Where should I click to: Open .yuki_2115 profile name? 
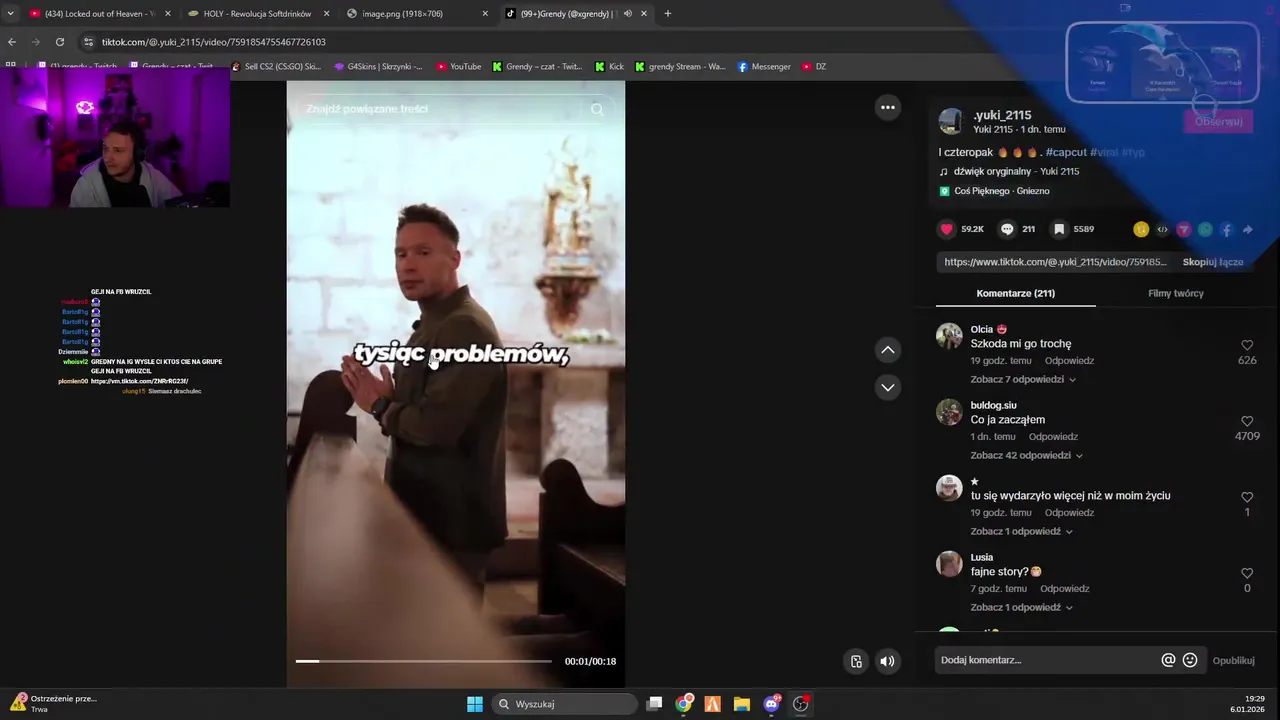click(1002, 115)
